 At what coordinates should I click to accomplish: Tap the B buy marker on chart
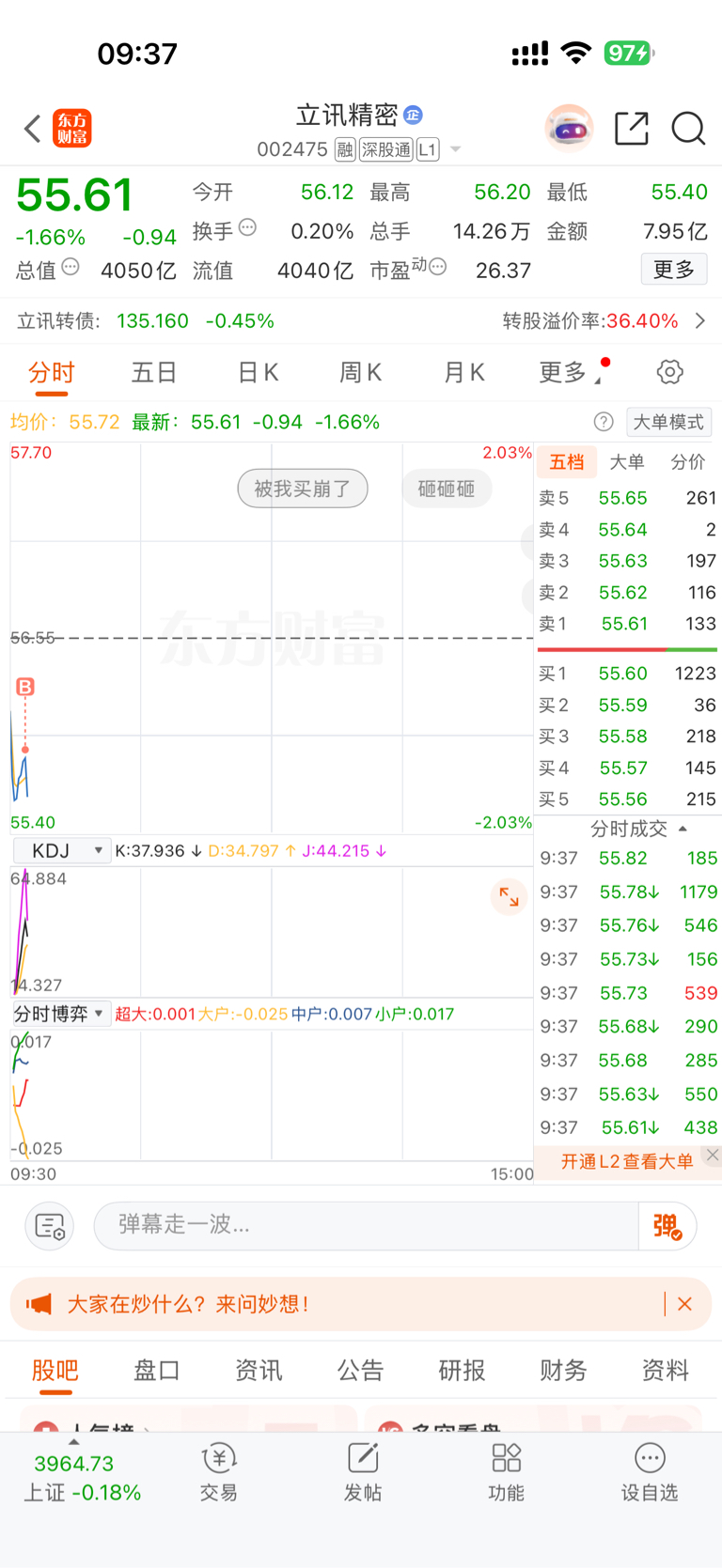coord(25,687)
